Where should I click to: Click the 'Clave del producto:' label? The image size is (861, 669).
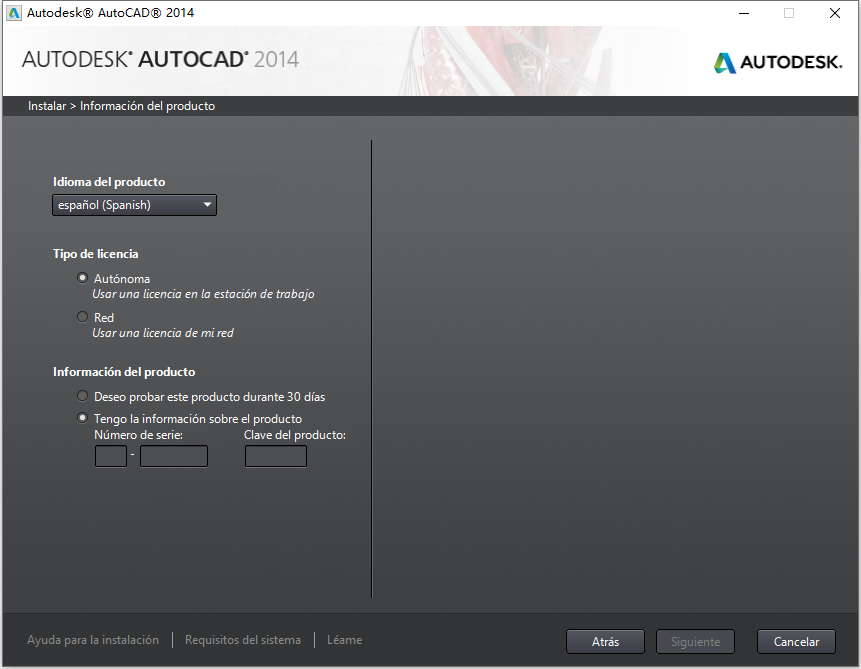pos(295,435)
